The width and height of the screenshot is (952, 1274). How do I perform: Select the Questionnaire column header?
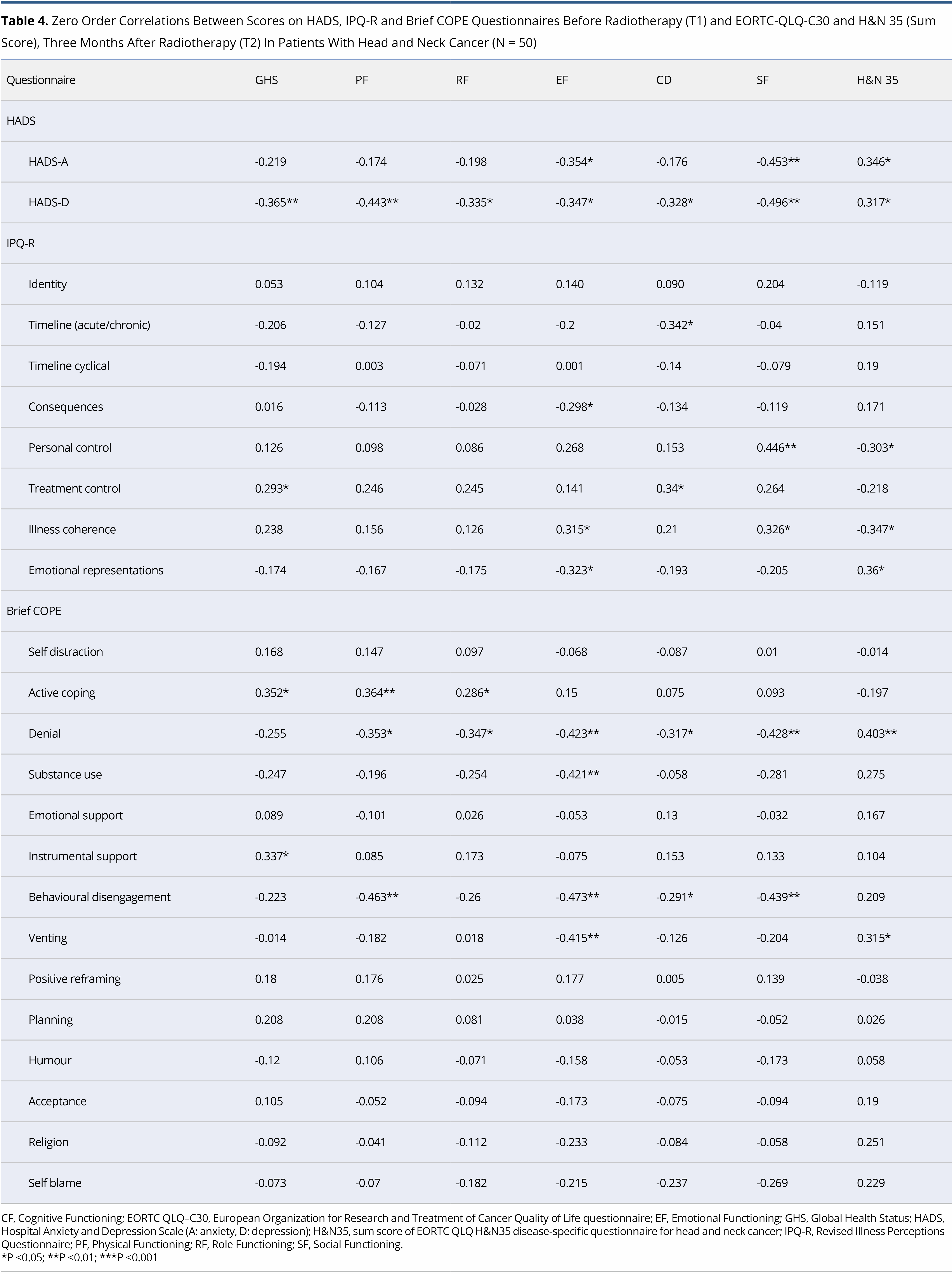click(x=41, y=80)
